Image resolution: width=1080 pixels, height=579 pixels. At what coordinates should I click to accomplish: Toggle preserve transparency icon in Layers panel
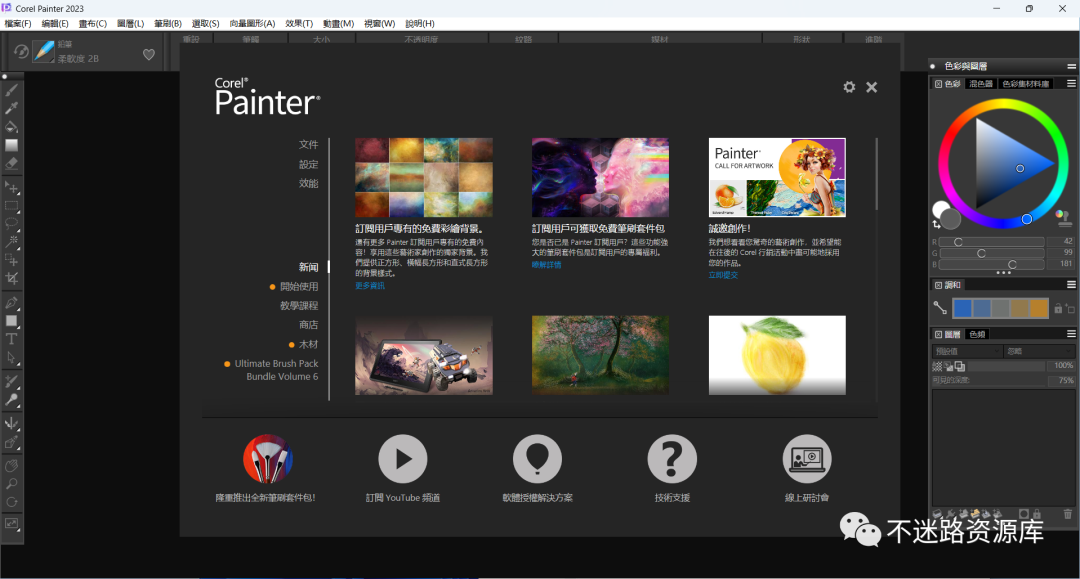point(937,366)
